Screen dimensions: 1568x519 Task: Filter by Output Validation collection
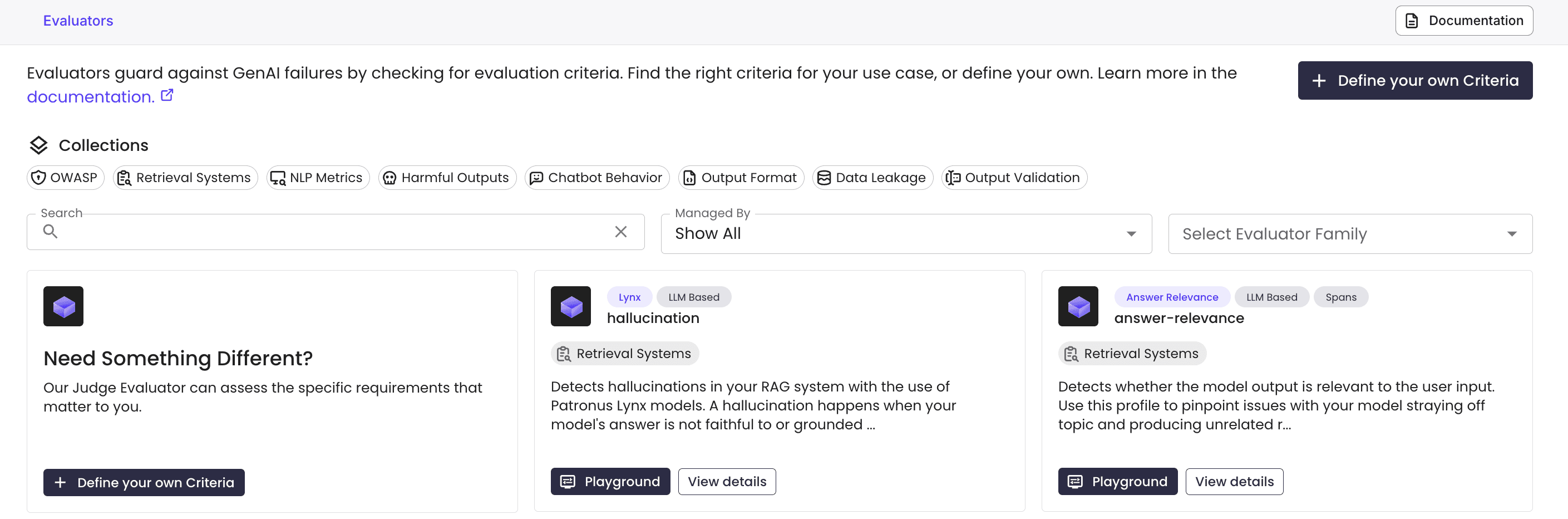point(1014,178)
